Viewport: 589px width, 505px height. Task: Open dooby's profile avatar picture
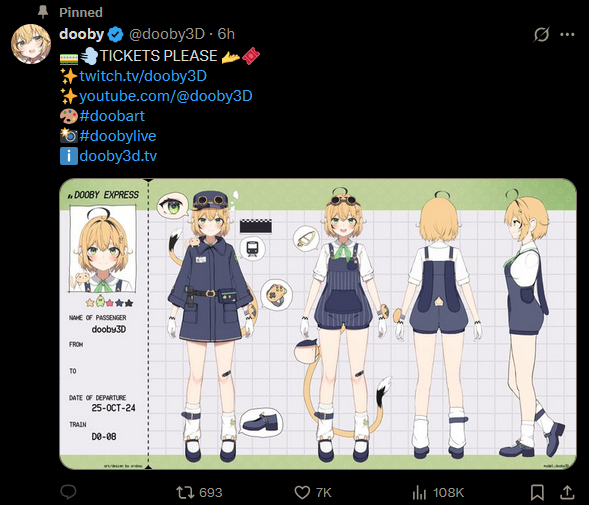click(31, 44)
